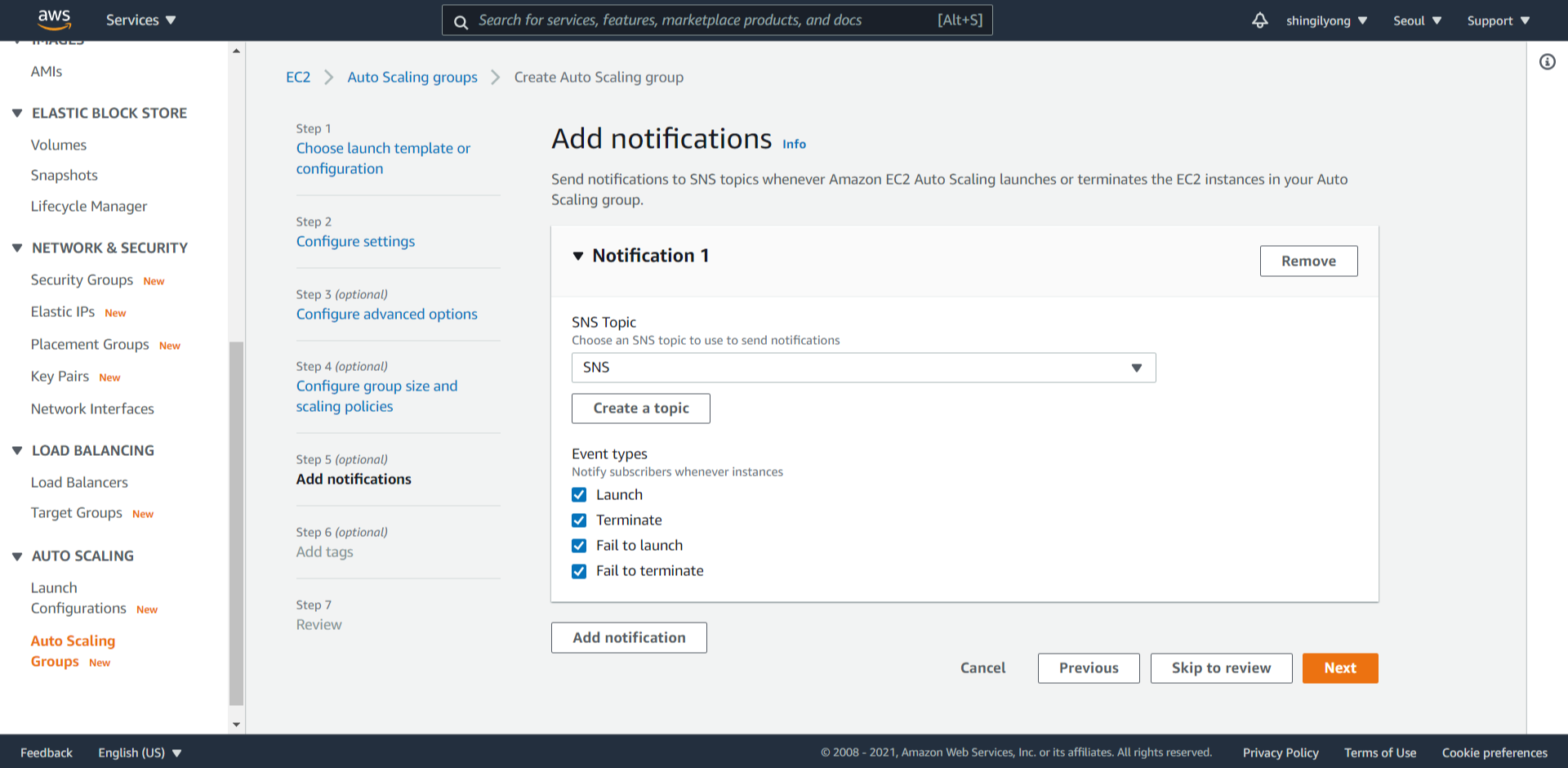Toggle the Fail to terminate checkbox
Screen dimensions: 1568x768
click(x=579, y=570)
